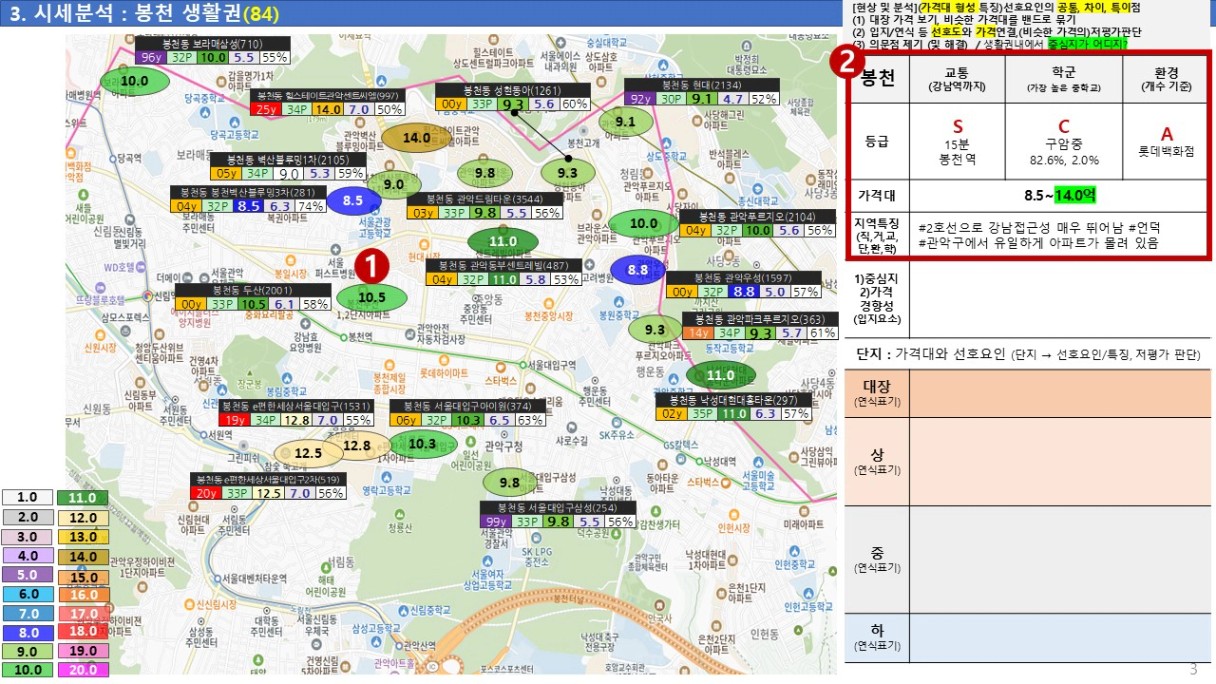The height and width of the screenshot is (684, 1216).
Task: Click the purple 96y age cell
Action: click(152, 58)
